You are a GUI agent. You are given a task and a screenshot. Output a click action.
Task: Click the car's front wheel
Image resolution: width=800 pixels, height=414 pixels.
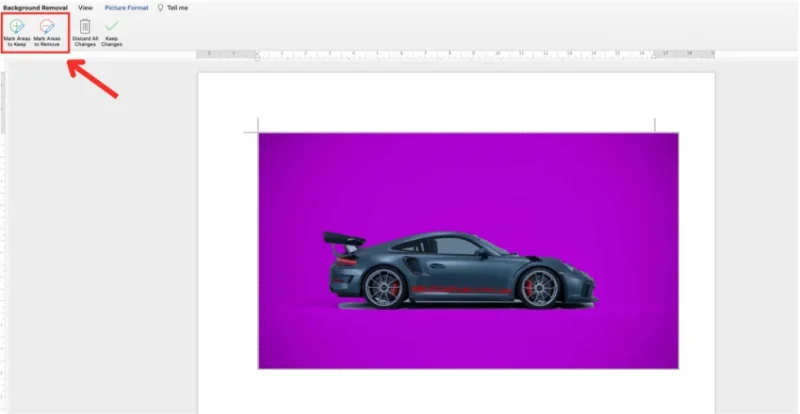pos(539,288)
